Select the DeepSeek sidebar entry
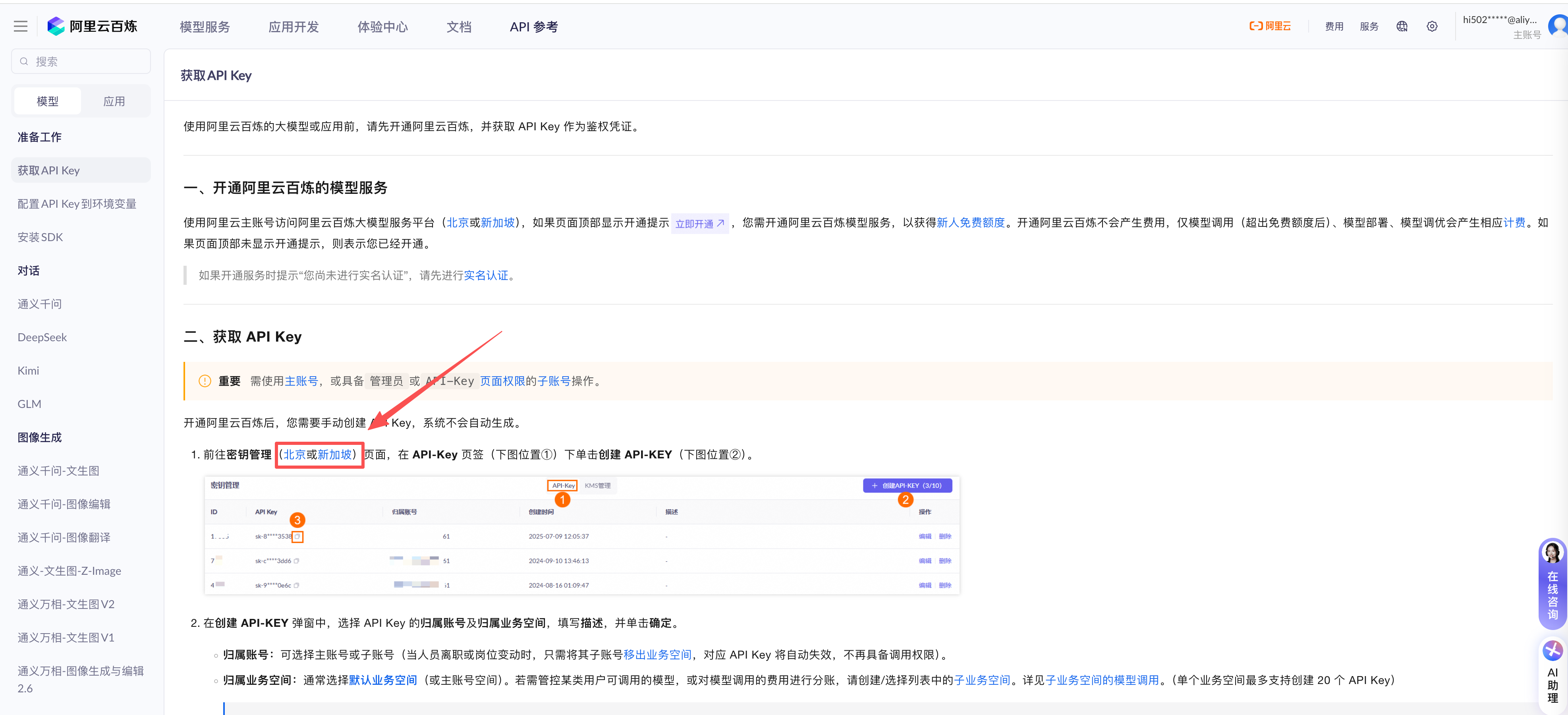 41,337
